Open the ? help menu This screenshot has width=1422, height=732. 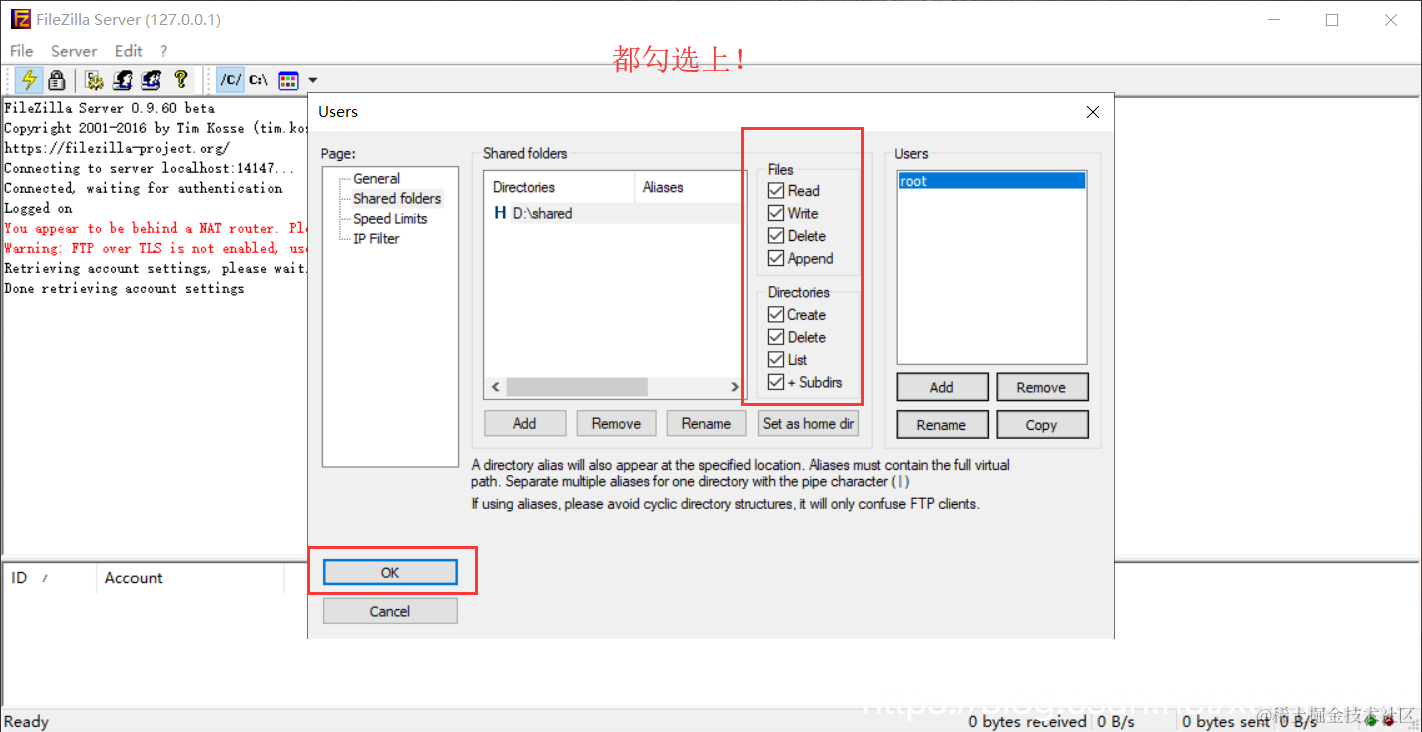[163, 51]
